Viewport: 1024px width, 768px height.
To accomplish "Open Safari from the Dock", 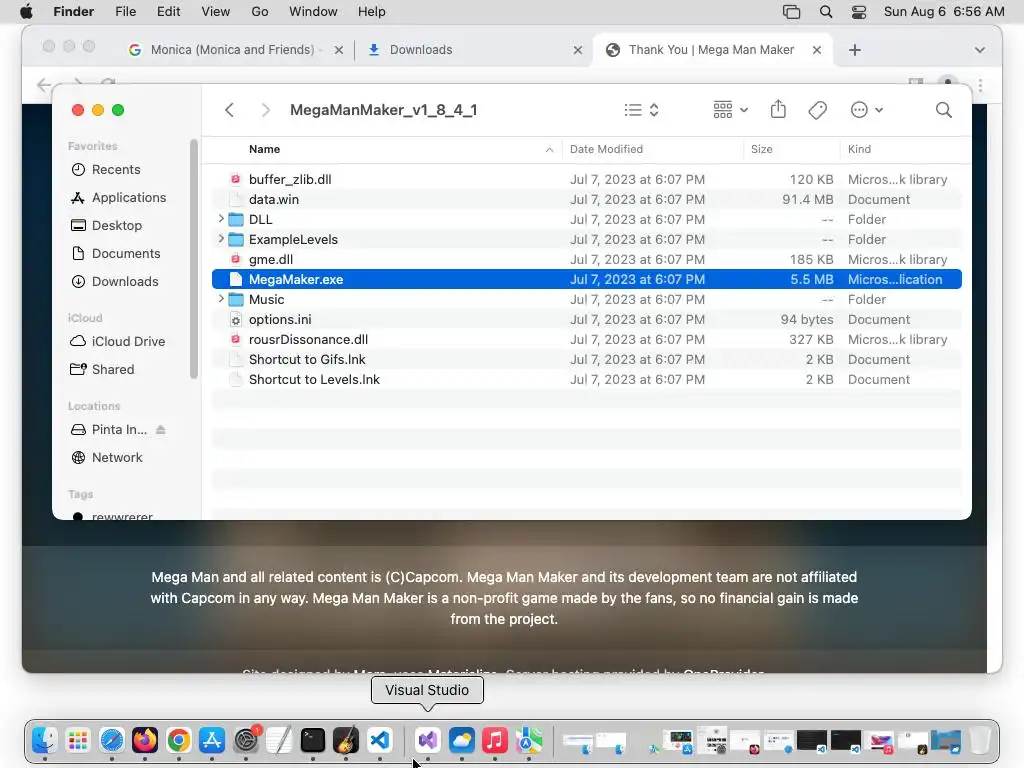I will coord(112,740).
